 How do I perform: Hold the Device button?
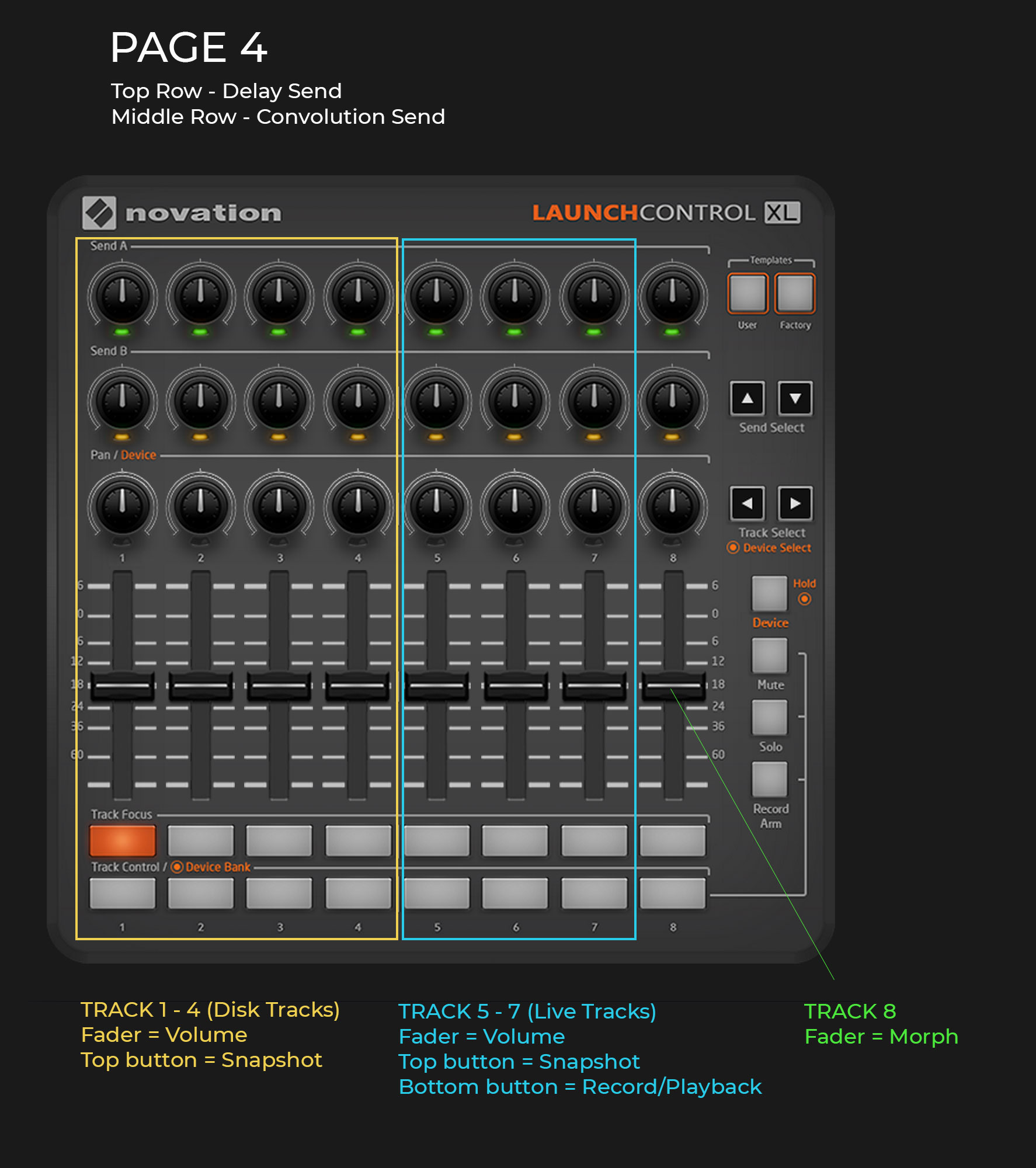(x=769, y=593)
